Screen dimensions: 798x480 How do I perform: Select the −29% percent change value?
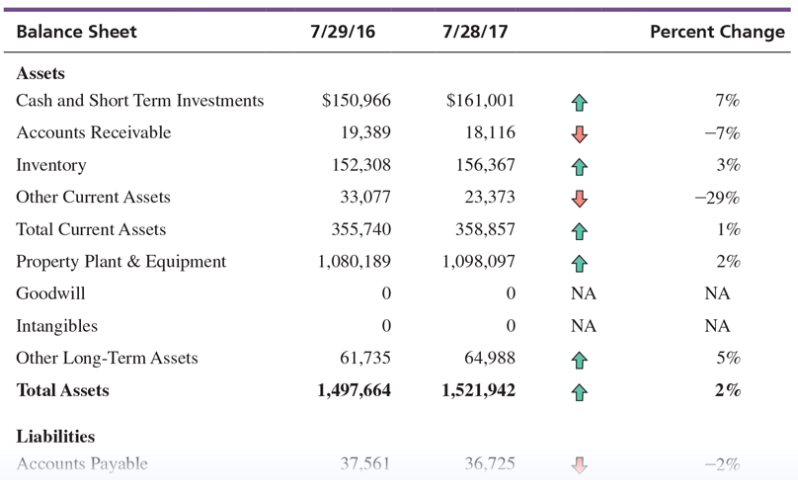[x=718, y=197]
